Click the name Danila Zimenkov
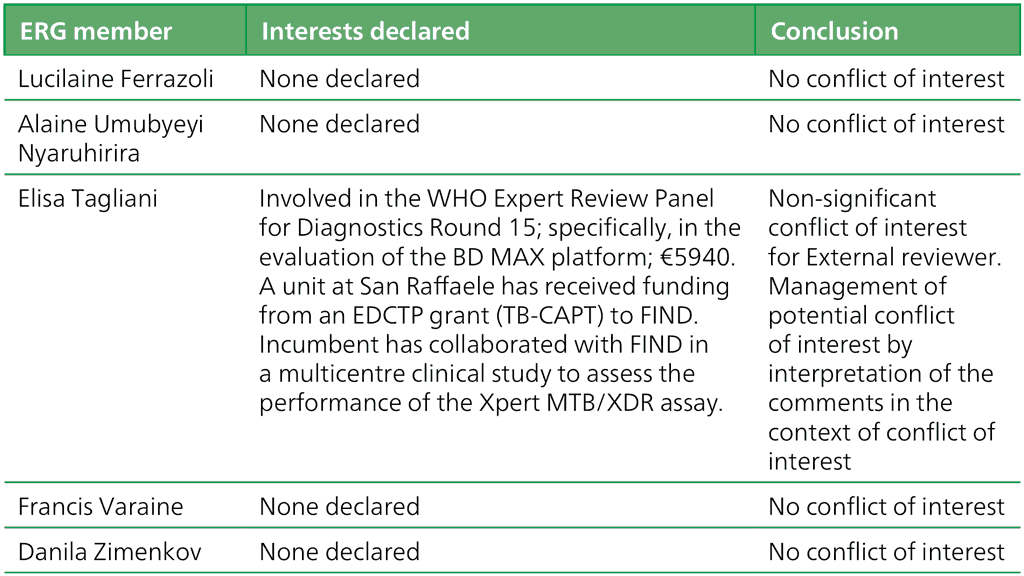This screenshot has height=576, width=1024. [109, 552]
